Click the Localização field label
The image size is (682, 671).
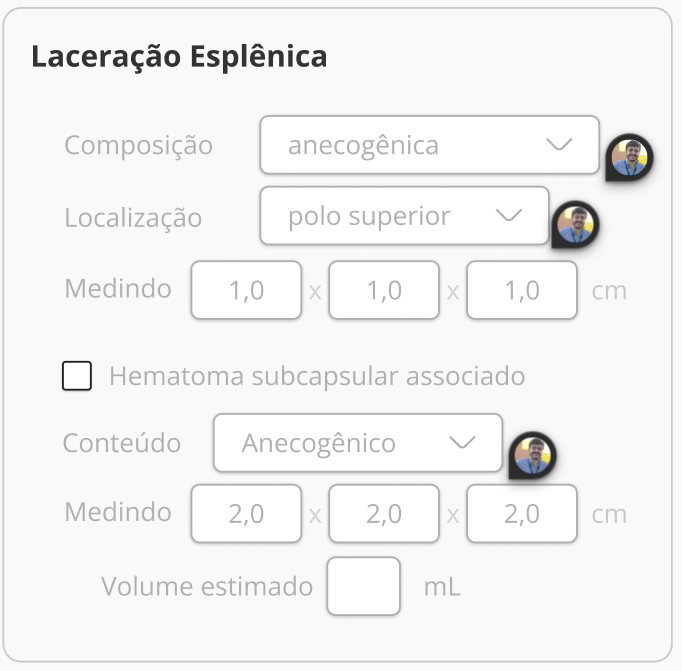[133, 217]
